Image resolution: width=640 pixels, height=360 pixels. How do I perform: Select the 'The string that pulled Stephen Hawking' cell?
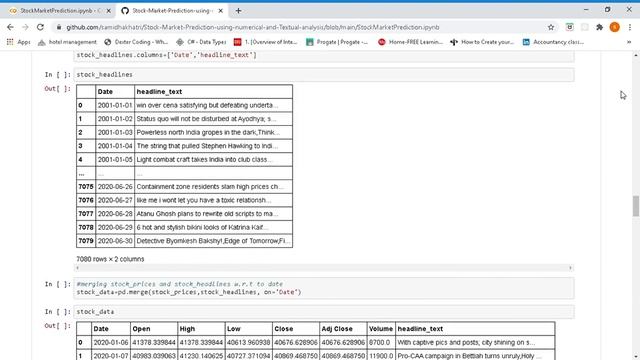[213, 146]
